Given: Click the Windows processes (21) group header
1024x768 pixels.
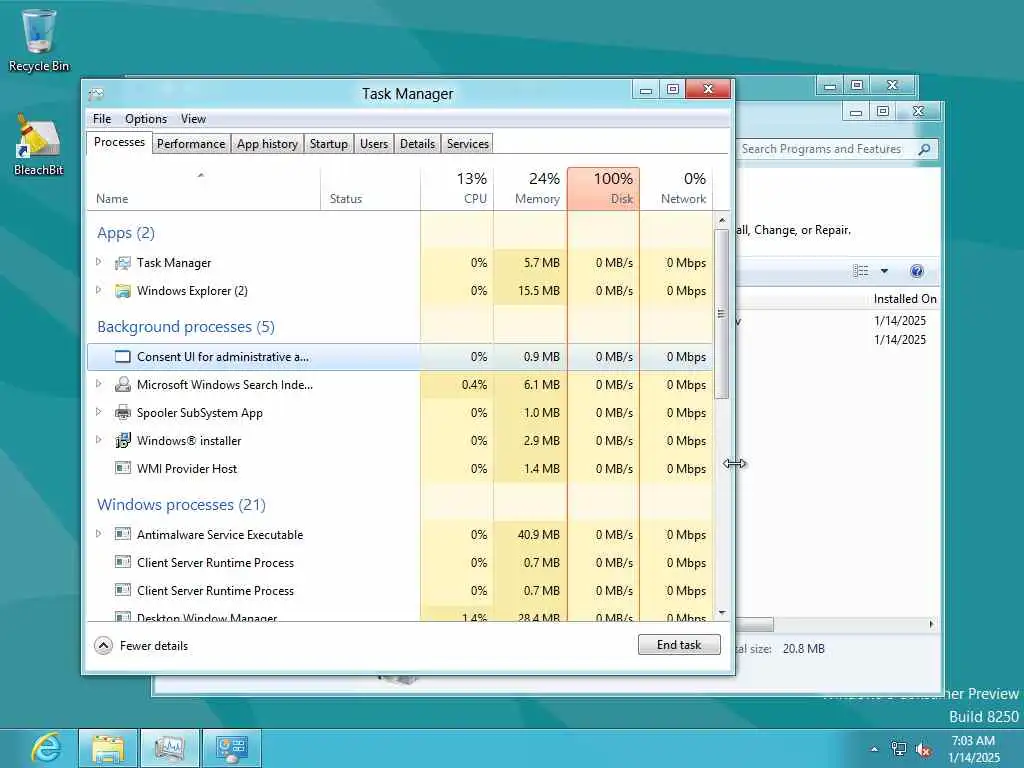Looking at the screenshot, I should 182,505.
